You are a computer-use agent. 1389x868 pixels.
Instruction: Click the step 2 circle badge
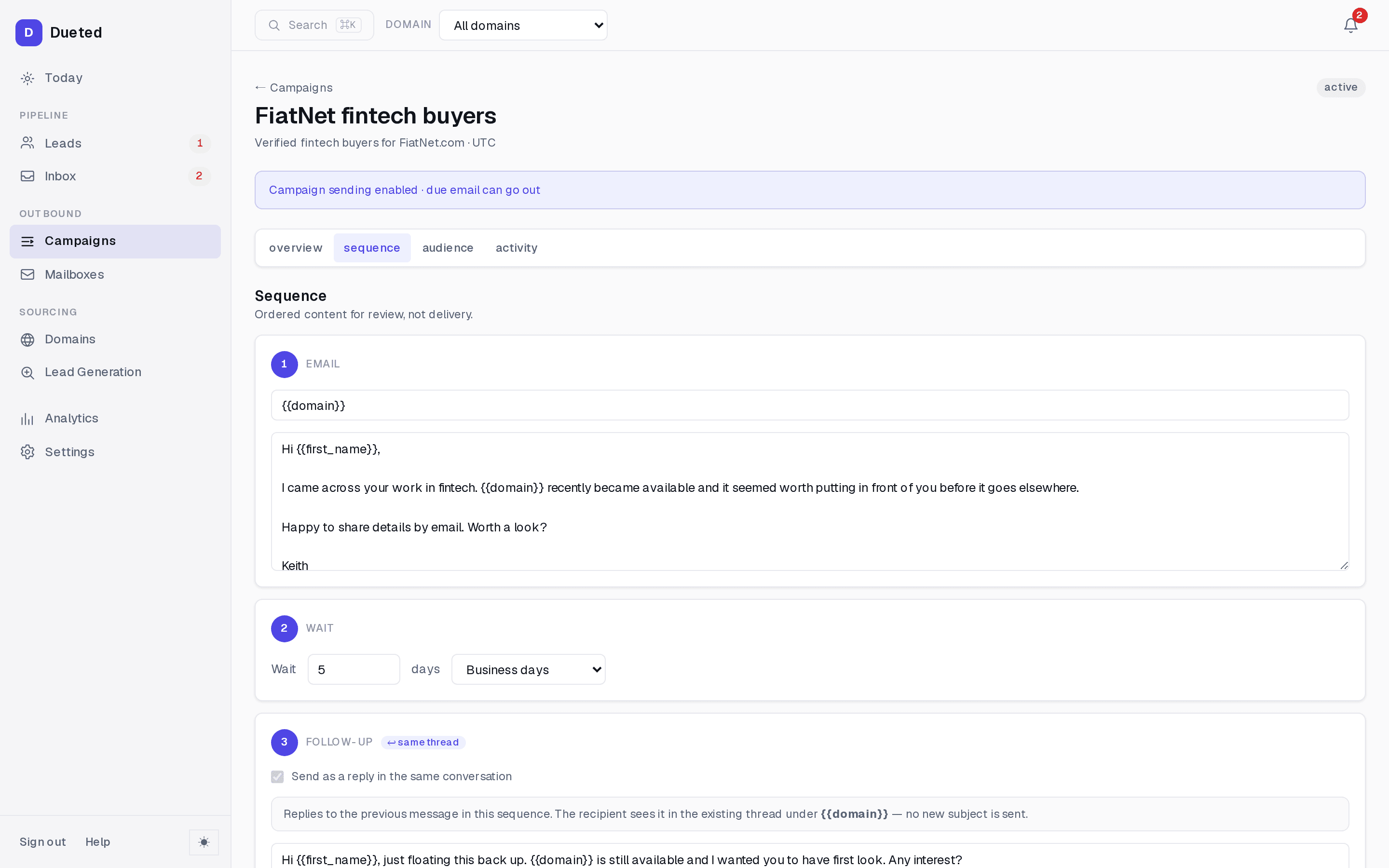coord(284,629)
